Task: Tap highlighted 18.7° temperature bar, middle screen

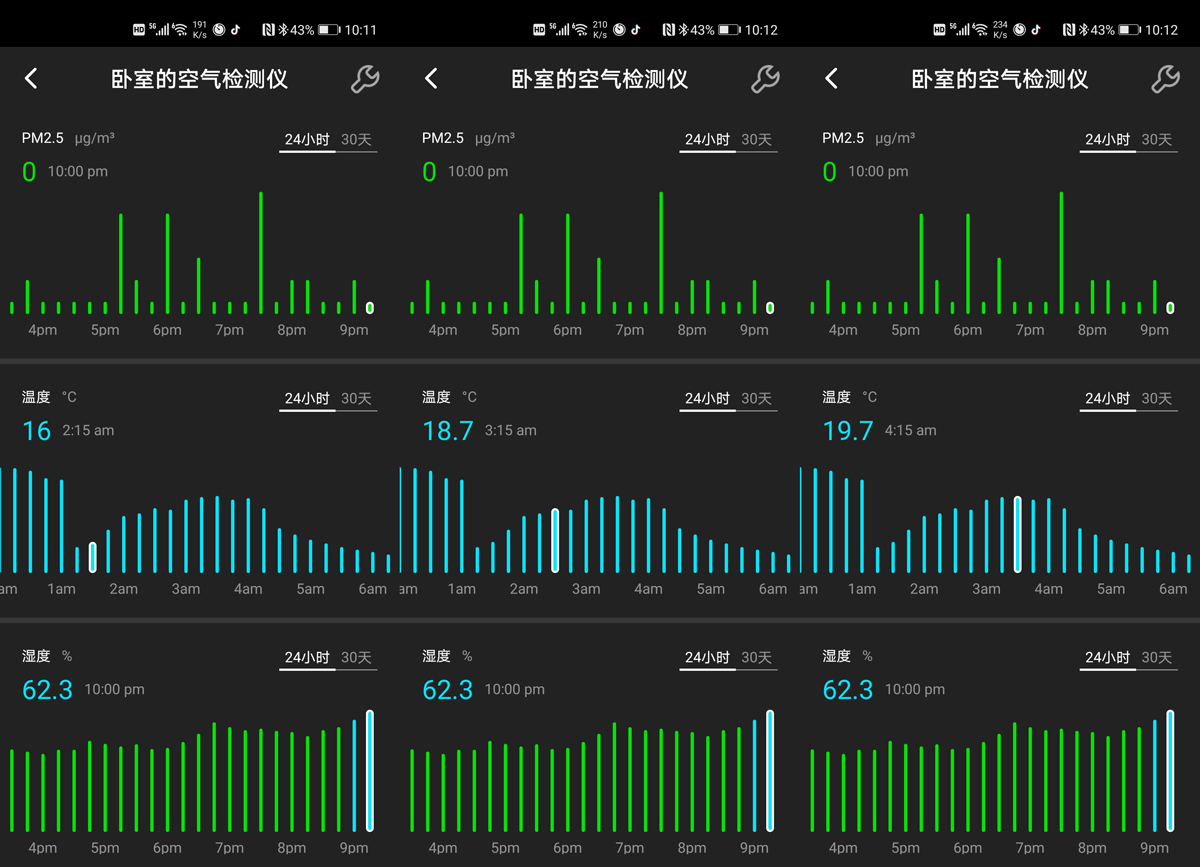Action: [555, 540]
